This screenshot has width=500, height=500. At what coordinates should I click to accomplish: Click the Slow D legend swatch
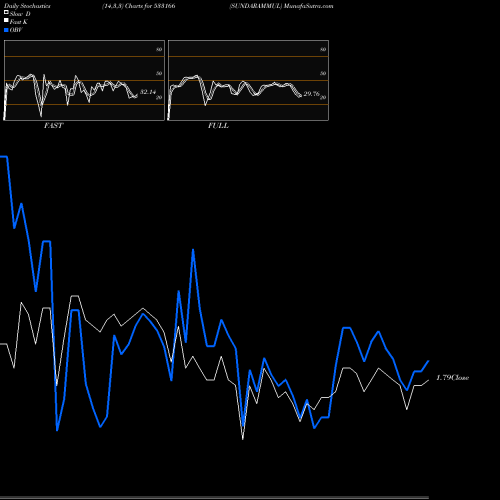pos(6,13)
